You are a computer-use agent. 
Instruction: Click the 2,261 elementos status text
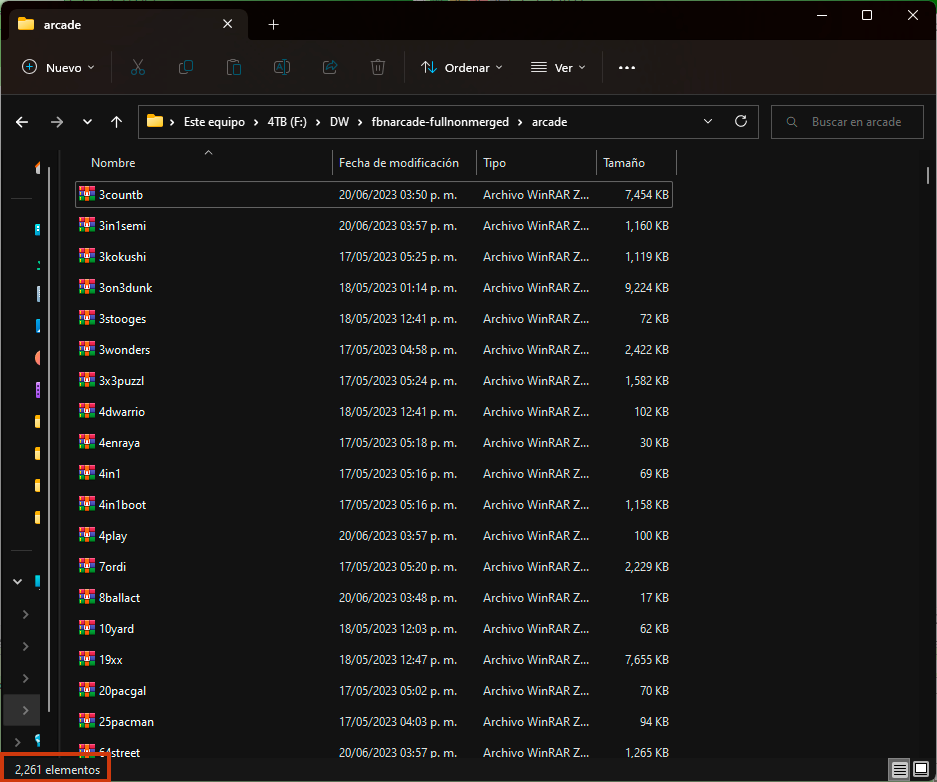point(57,769)
